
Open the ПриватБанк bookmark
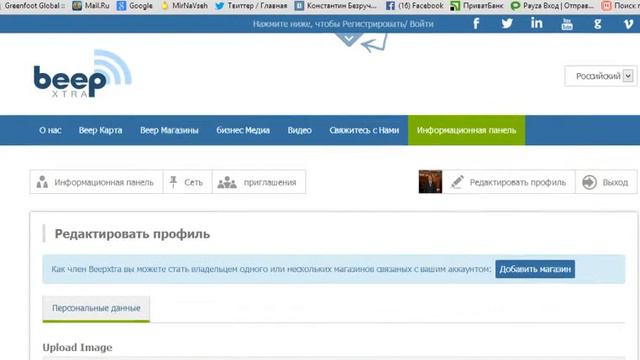pos(477,6)
